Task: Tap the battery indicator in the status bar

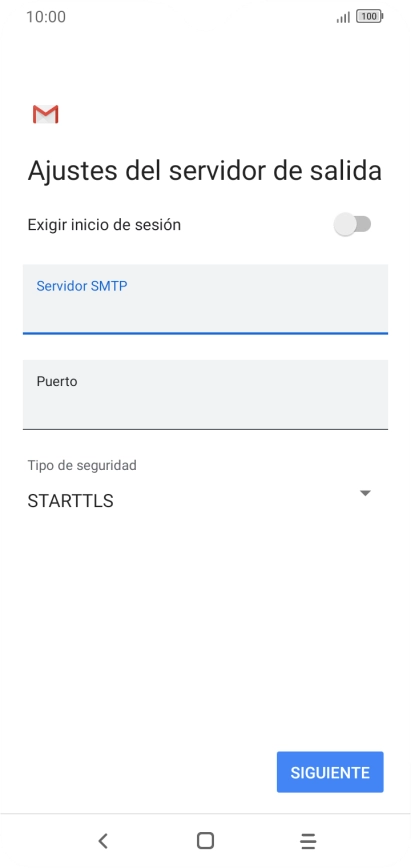Action: (x=370, y=17)
